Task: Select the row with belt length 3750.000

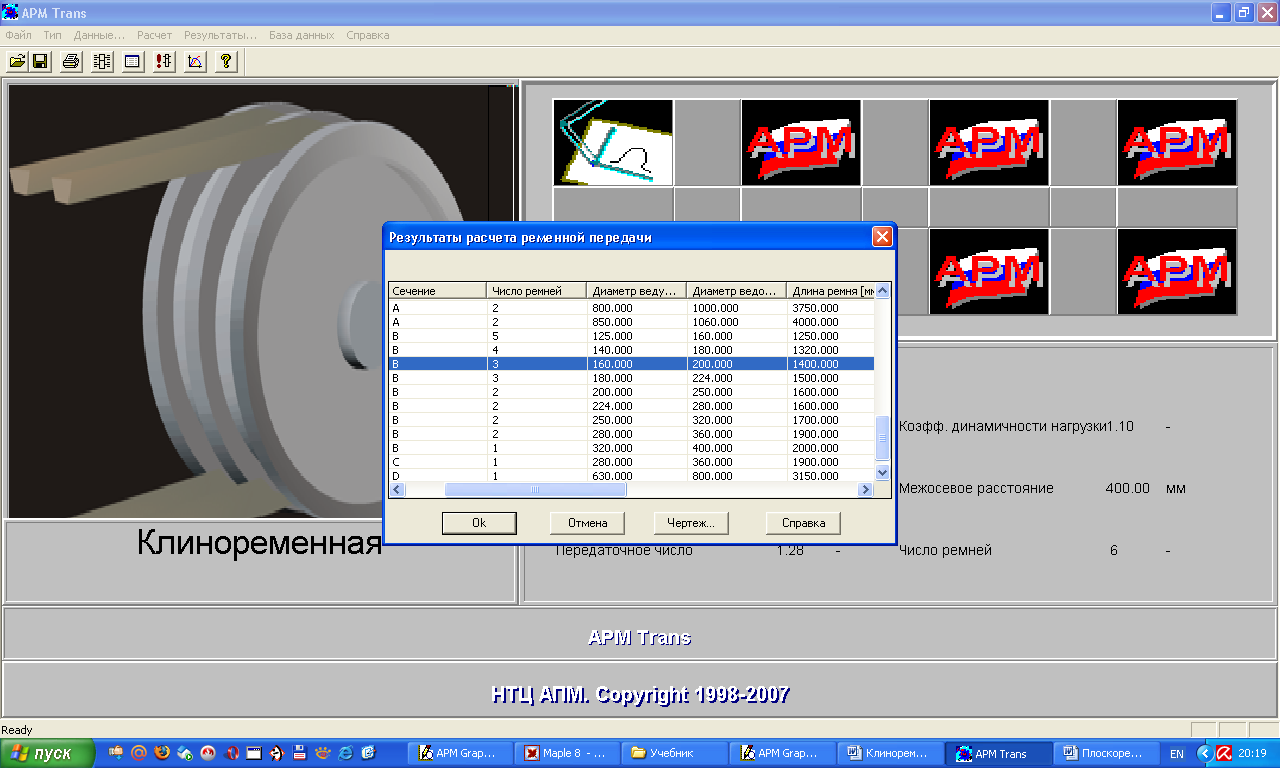Action: (632, 308)
